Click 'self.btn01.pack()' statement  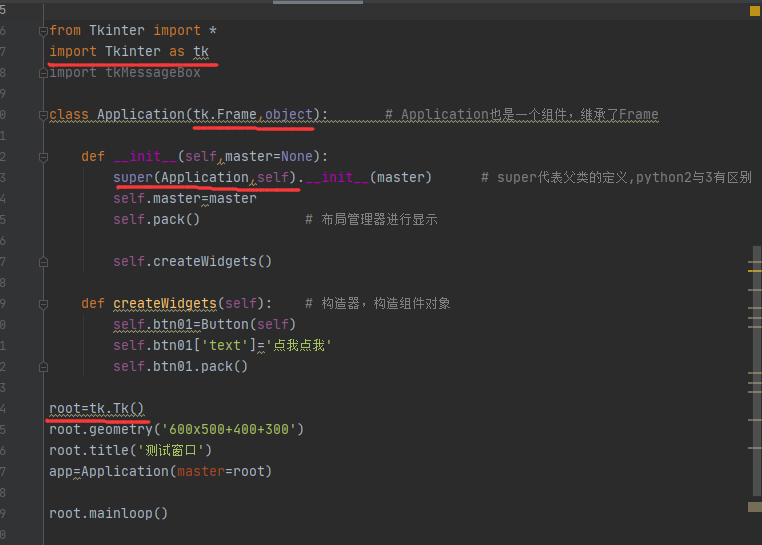[x=180, y=366]
